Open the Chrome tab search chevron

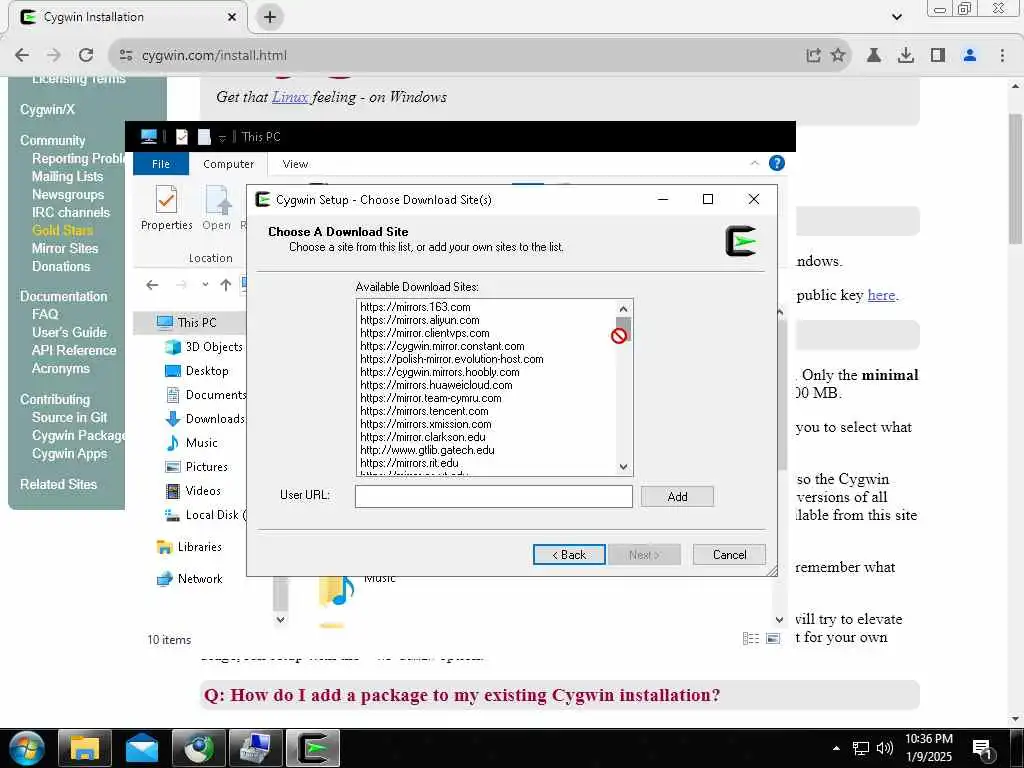[x=897, y=17]
